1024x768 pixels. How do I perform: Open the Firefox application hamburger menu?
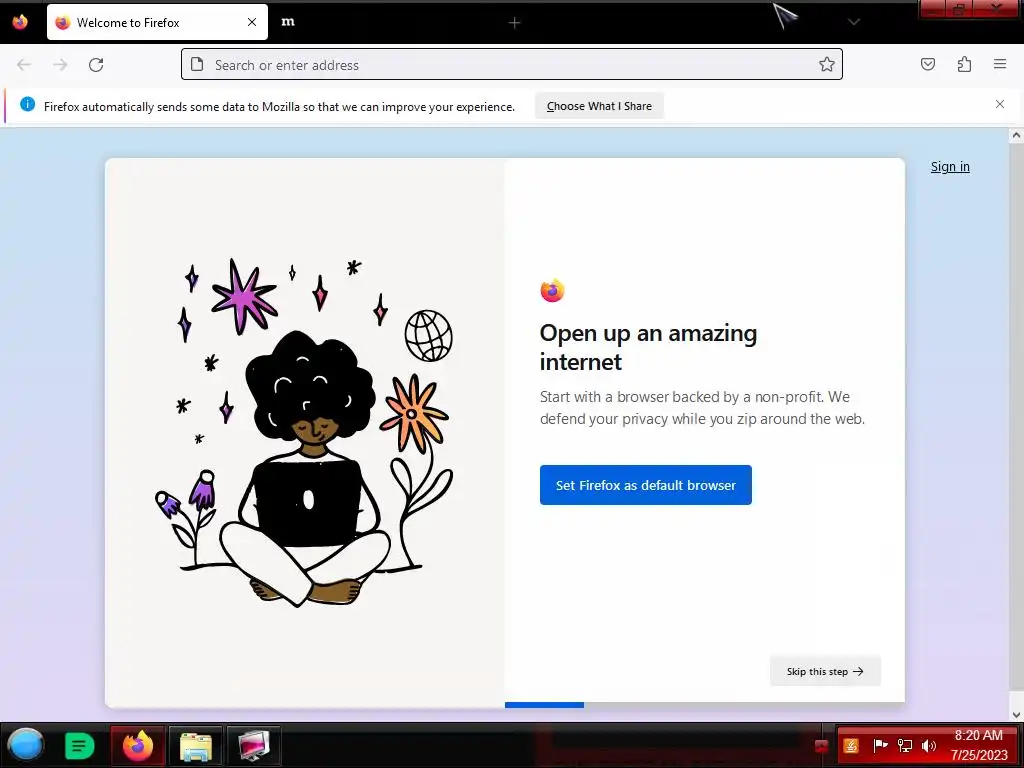click(1000, 64)
